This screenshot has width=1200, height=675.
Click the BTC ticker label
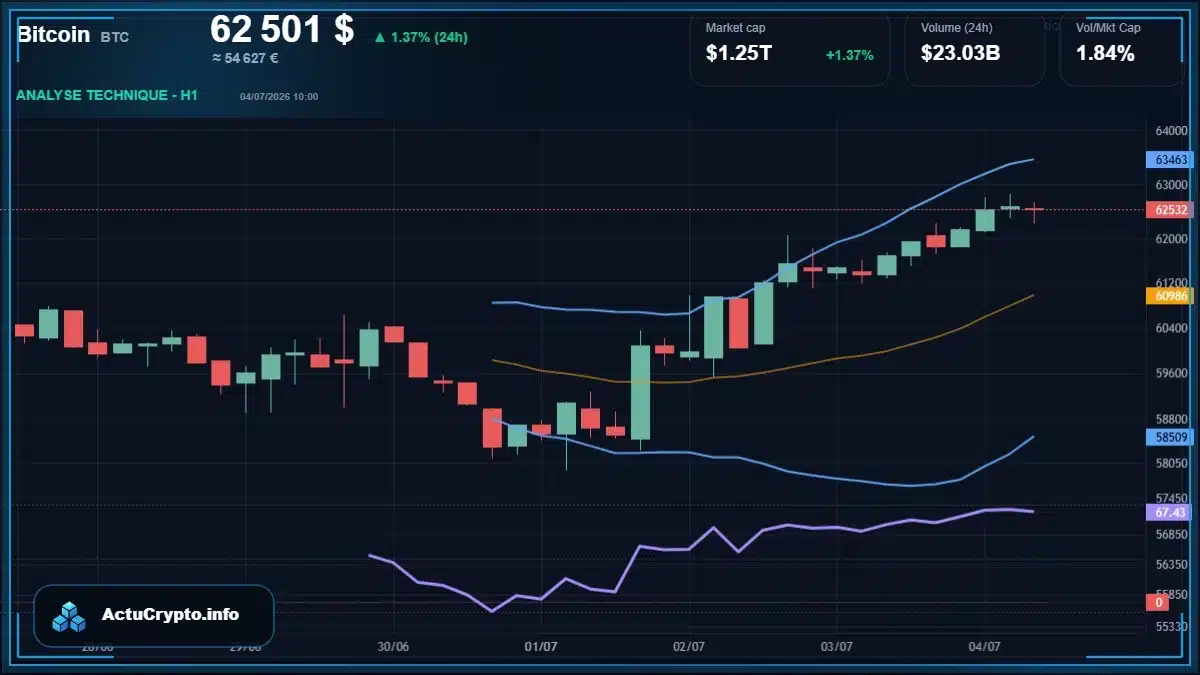tap(114, 37)
